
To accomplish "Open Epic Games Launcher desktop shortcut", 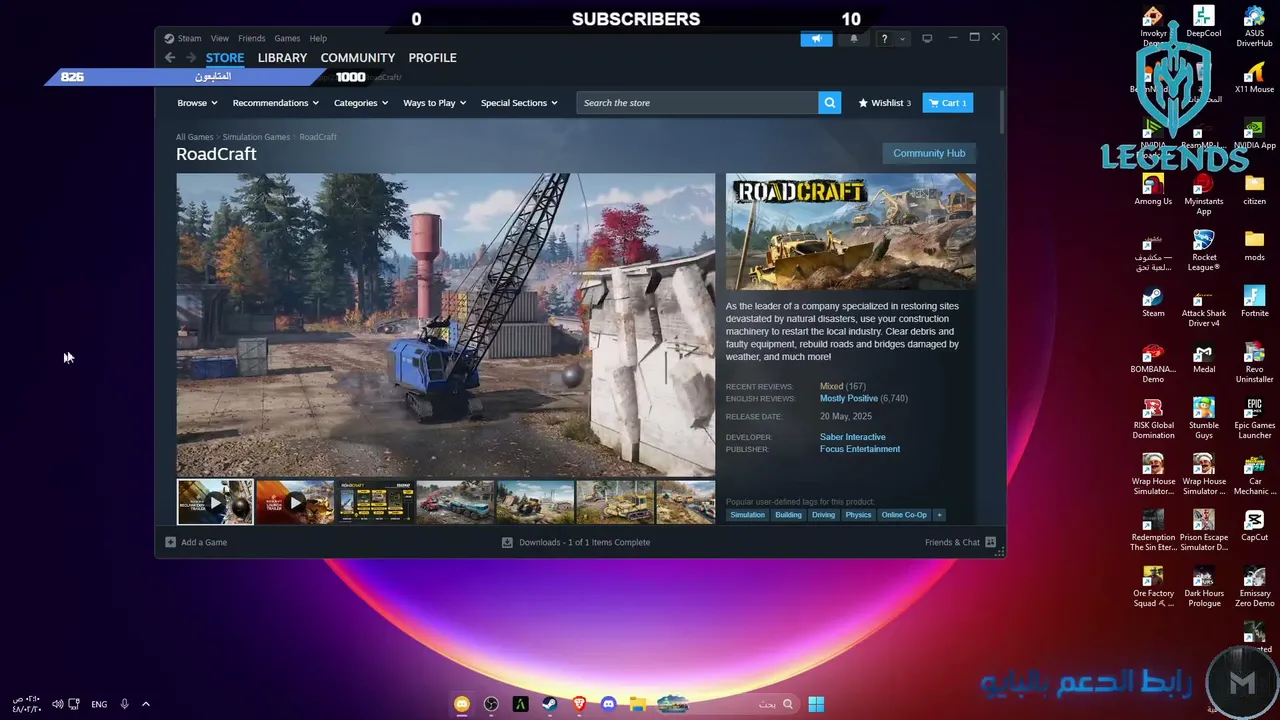I will [1254, 419].
